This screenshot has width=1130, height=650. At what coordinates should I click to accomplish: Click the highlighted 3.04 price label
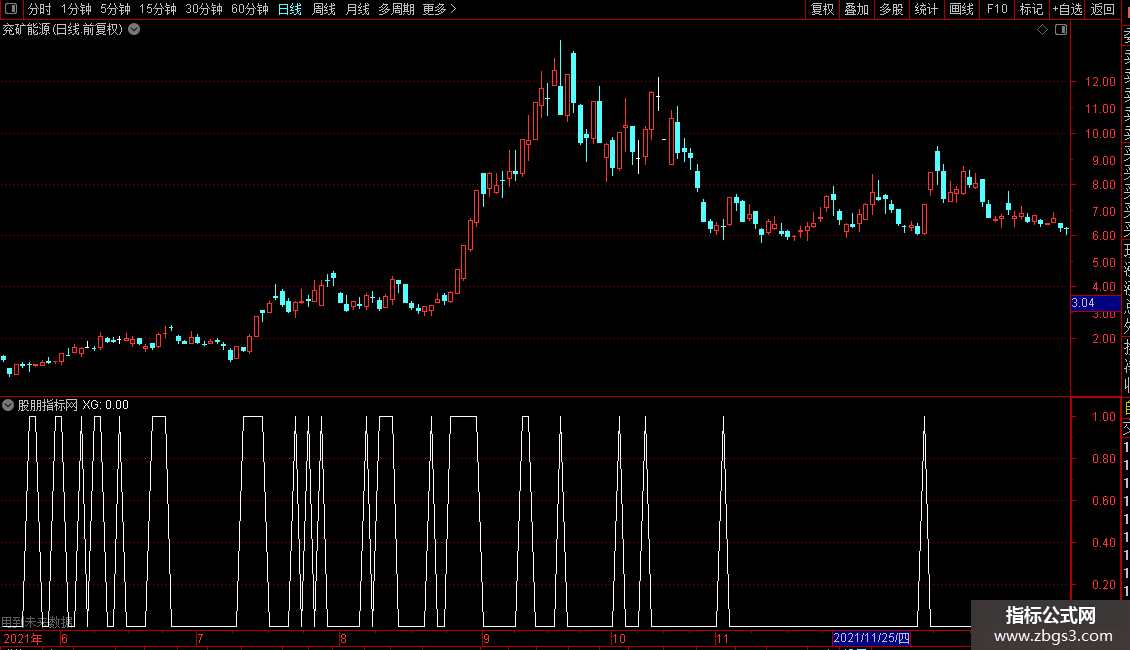click(1095, 303)
